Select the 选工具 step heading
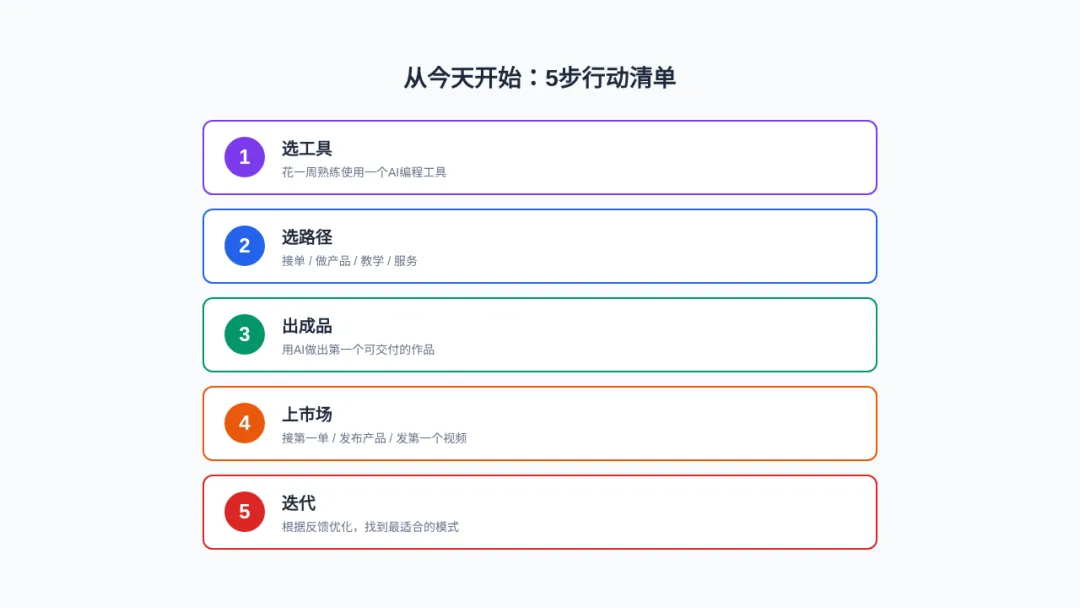 pos(307,149)
